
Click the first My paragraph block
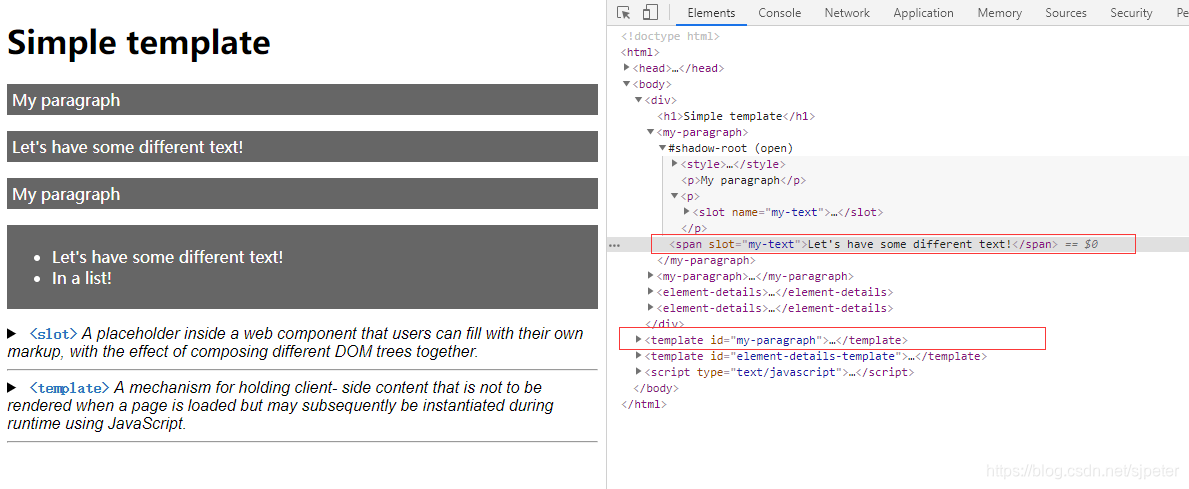click(x=303, y=99)
